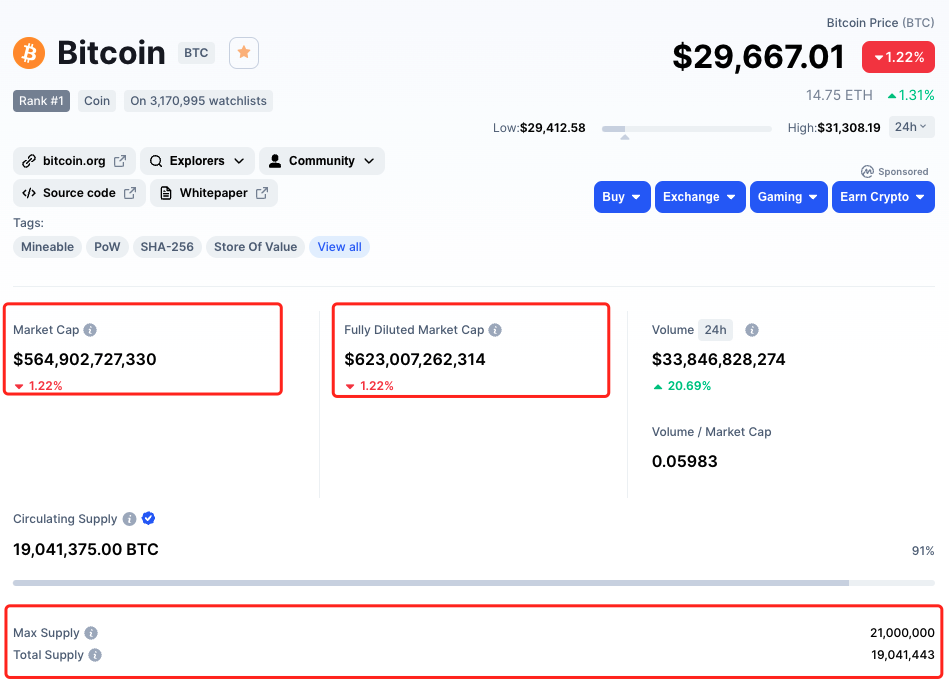Image resolution: width=949 pixels, height=692 pixels.
Task: Select the Store Of Value tag
Action: 255,247
